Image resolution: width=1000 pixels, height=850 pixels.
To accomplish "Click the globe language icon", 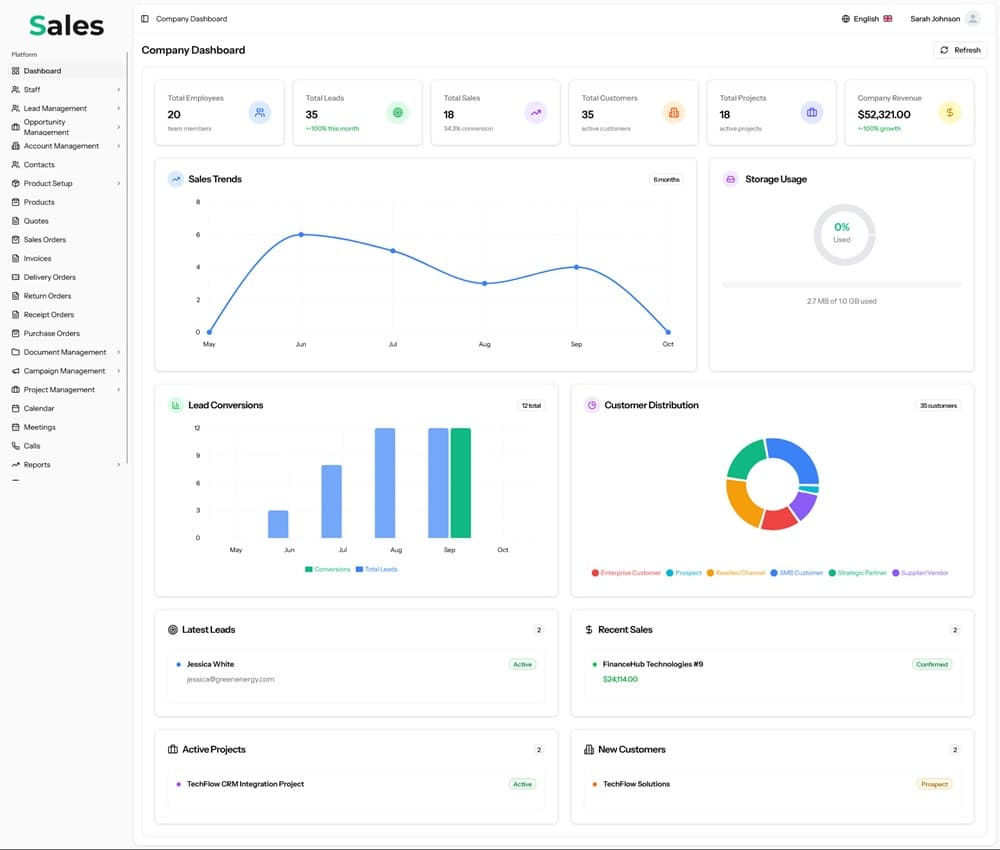I will click(846, 19).
